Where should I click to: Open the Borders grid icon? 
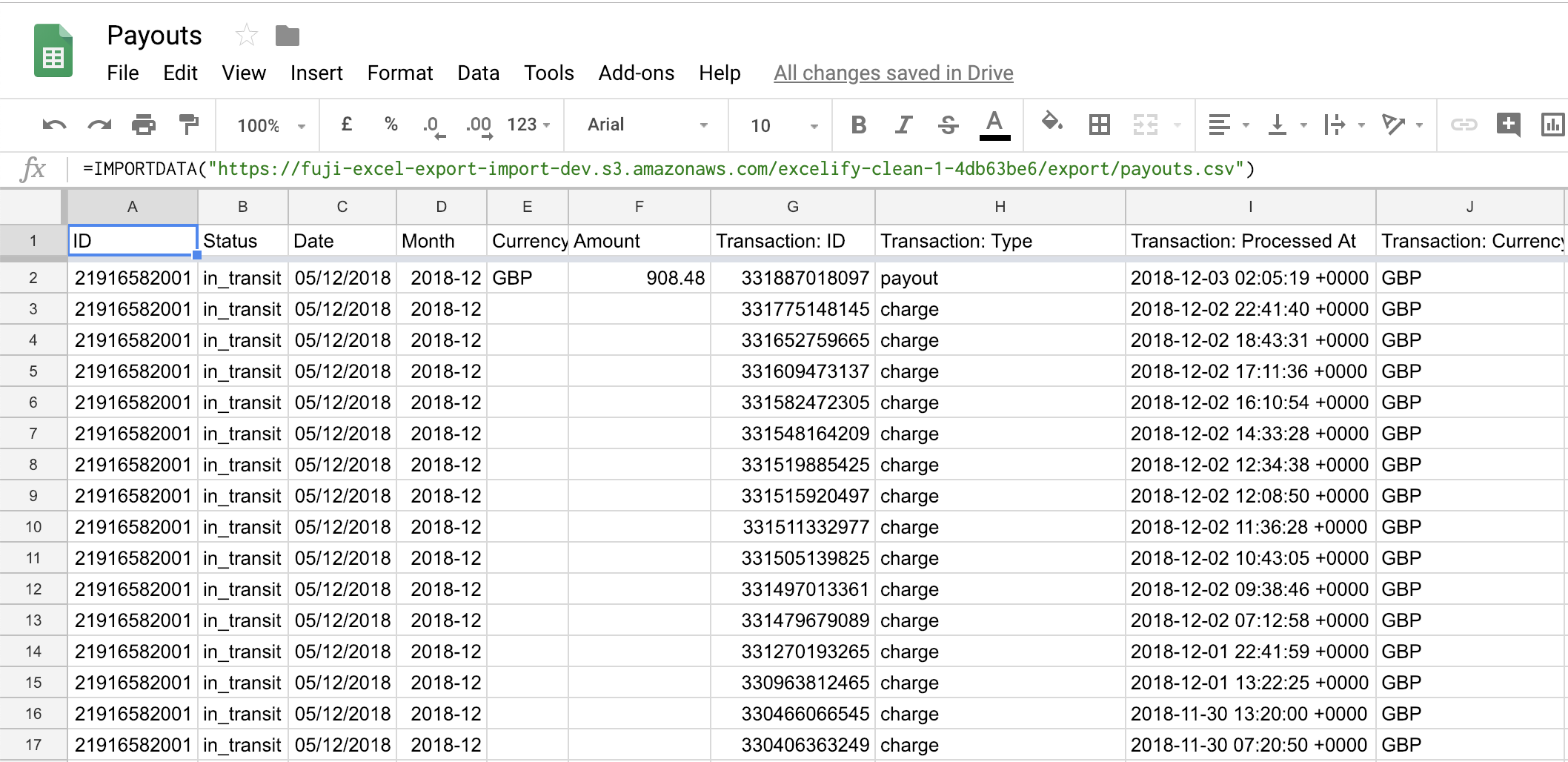tap(1099, 125)
